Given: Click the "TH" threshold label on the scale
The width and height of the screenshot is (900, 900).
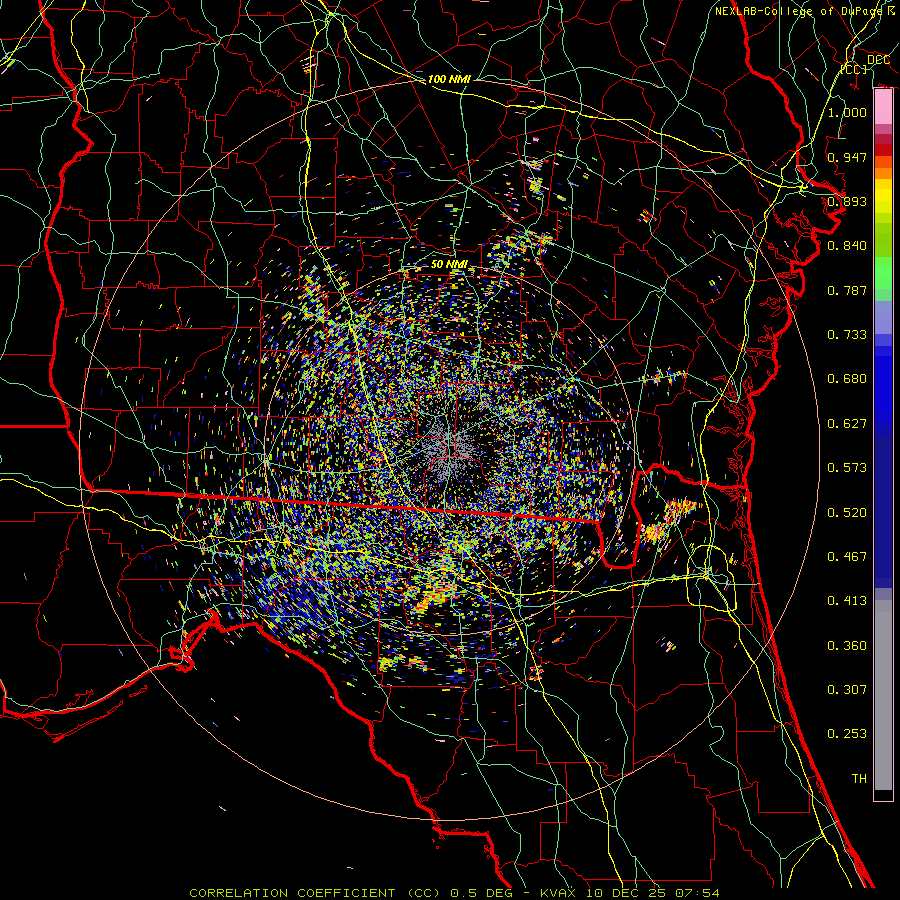Looking at the screenshot, I should click(x=859, y=779).
